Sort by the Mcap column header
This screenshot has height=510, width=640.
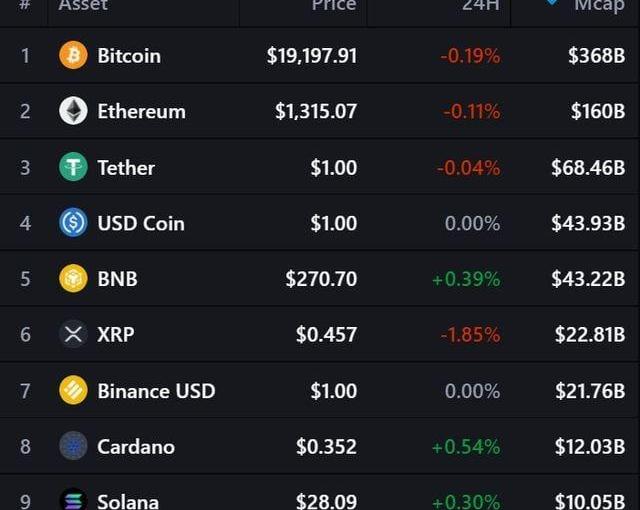599,5
